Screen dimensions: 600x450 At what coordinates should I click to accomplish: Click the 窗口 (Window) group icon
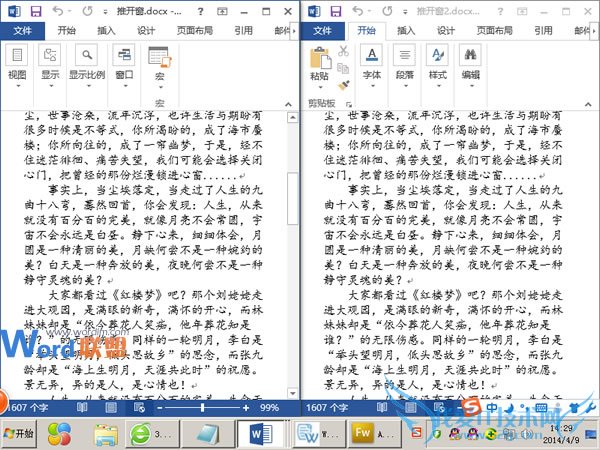coord(124,55)
